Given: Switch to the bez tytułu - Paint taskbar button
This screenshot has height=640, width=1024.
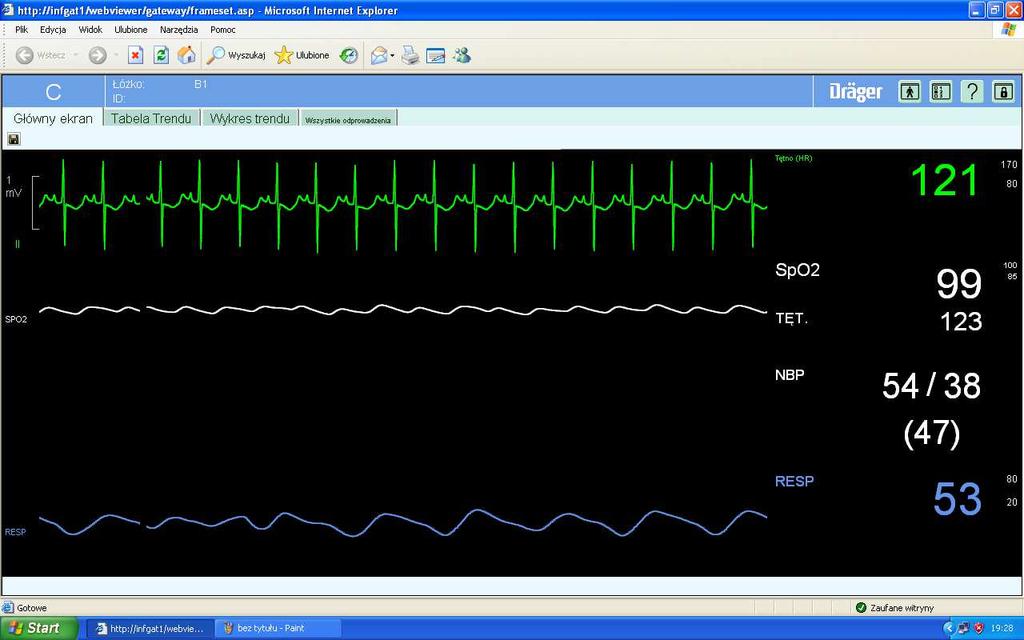Looking at the screenshot, I should [277, 628].
